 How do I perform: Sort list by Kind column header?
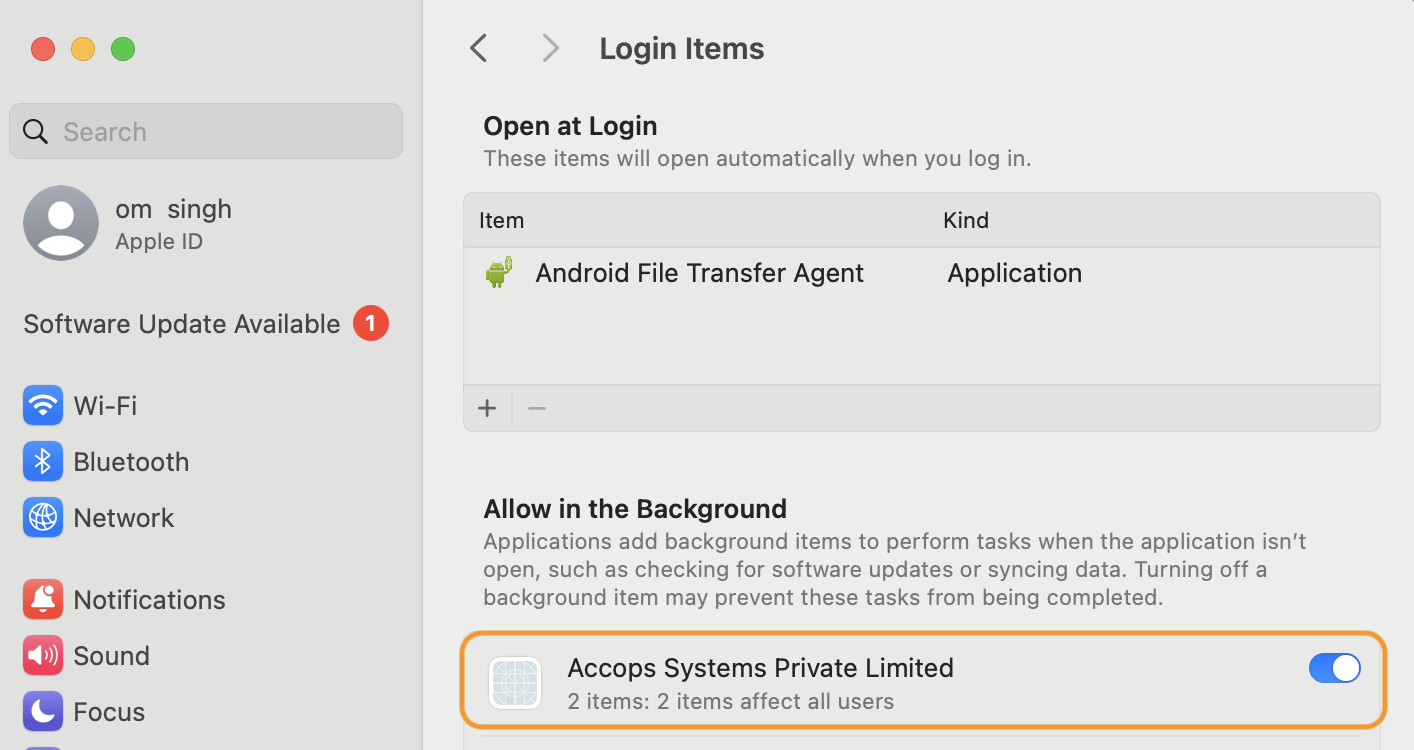pos(966,220)
